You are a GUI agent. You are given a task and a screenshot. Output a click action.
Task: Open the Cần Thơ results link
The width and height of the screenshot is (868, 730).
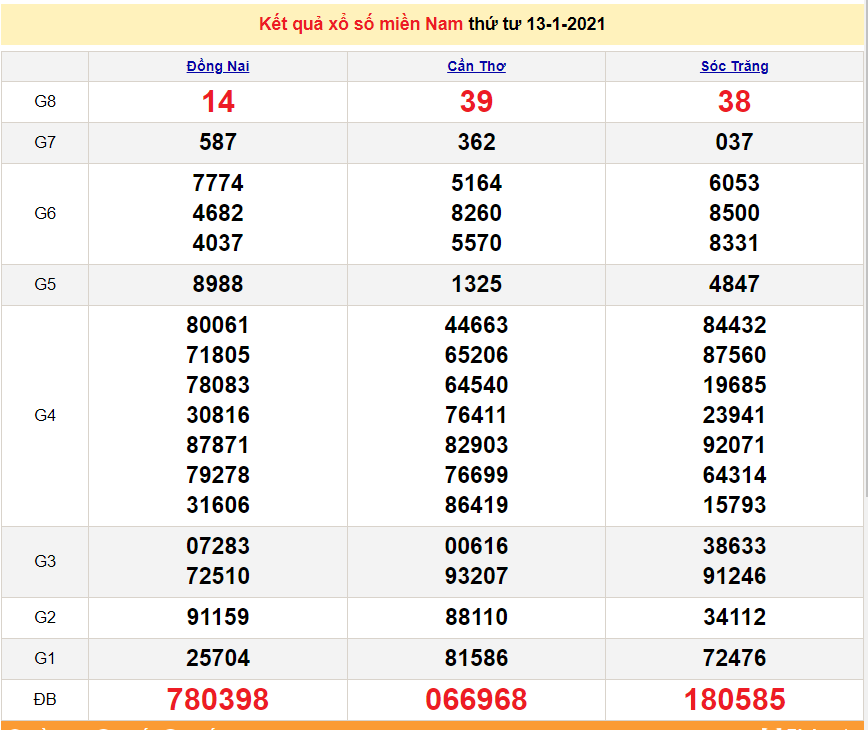click(476, 66)
